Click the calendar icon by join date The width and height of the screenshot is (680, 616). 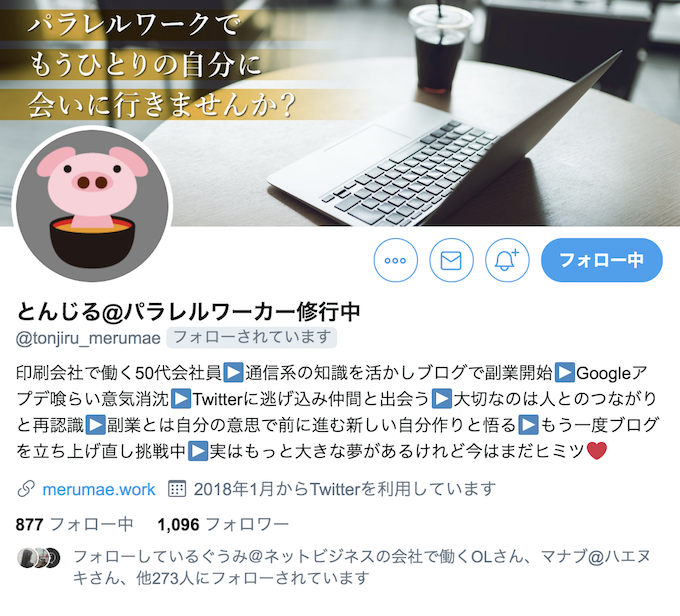177,489
